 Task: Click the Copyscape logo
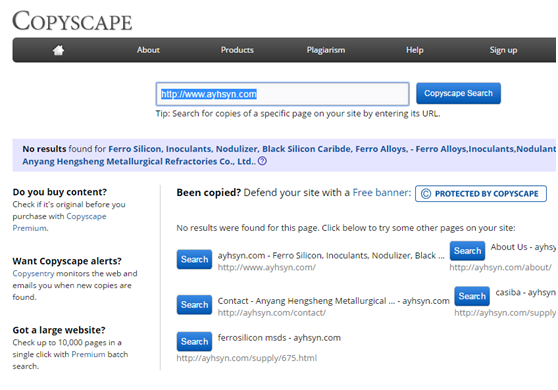(x=72, y=21)
